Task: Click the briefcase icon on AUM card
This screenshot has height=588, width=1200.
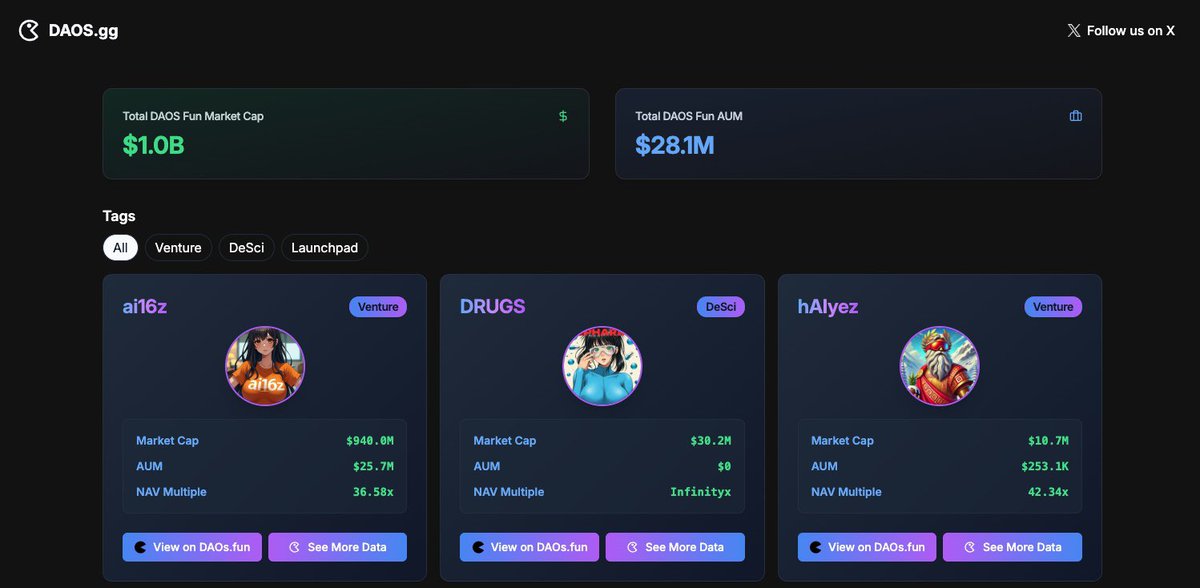Action: click(1075, 115)
